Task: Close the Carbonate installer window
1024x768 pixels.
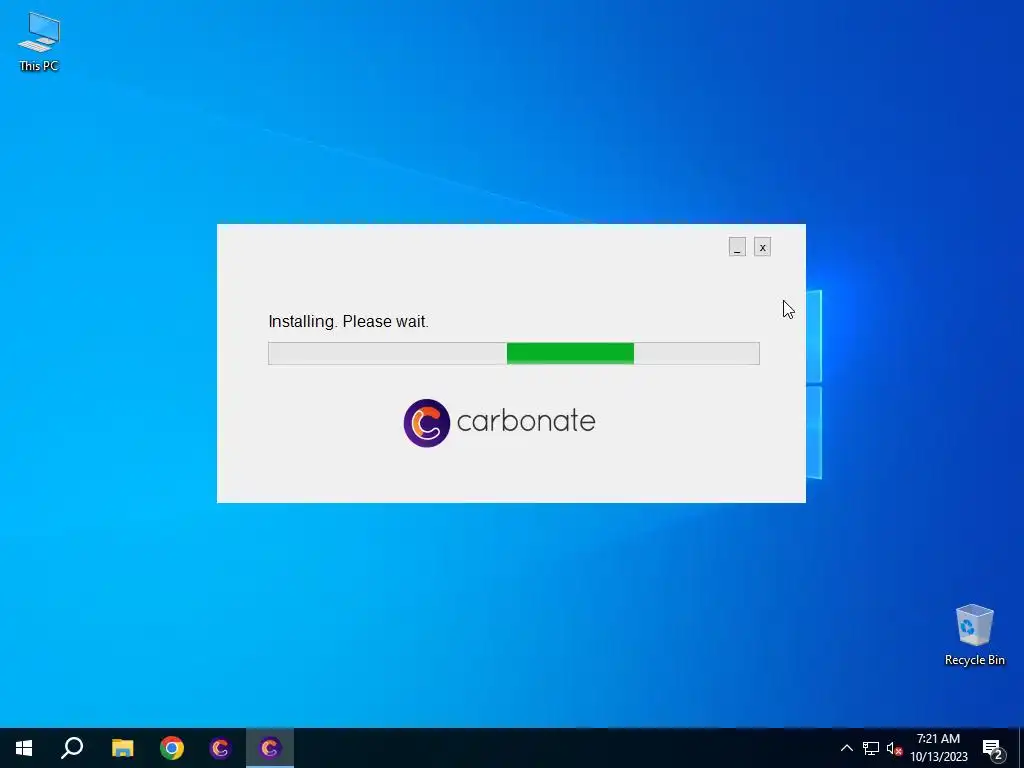Action: (x=762, y=247)
